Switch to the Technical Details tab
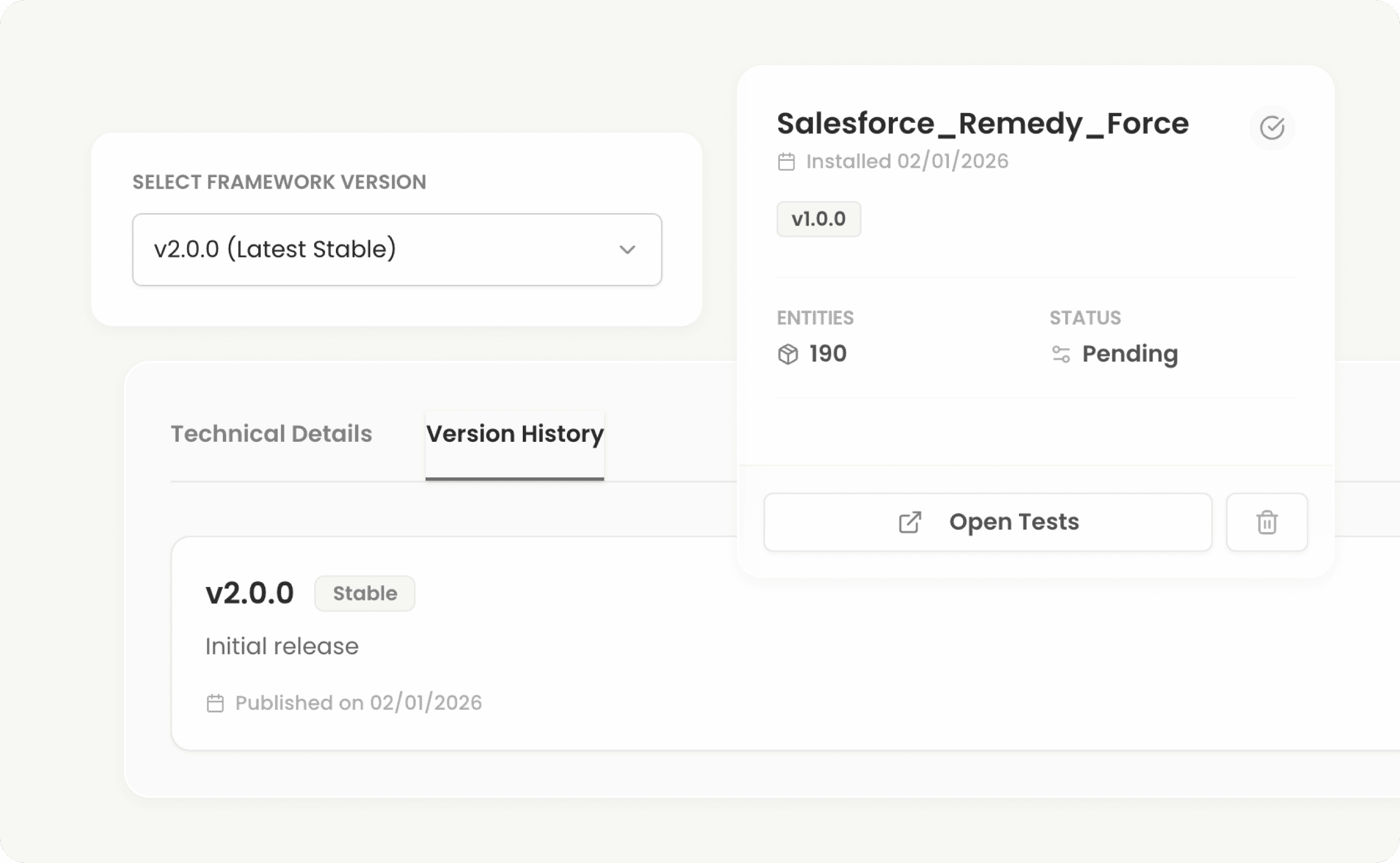 pyautogui.click(x=271, y=434)
